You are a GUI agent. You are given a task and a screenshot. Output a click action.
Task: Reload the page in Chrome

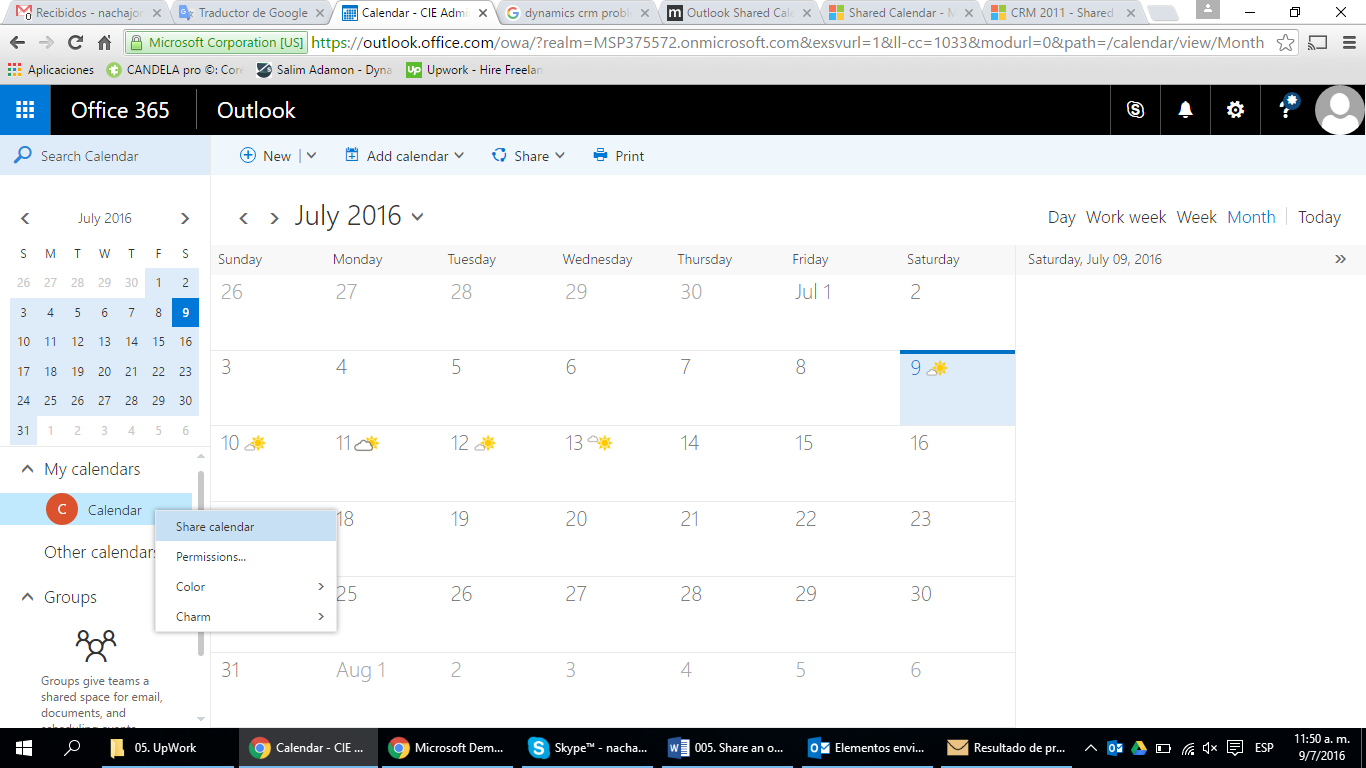click(x=75, y=43)
